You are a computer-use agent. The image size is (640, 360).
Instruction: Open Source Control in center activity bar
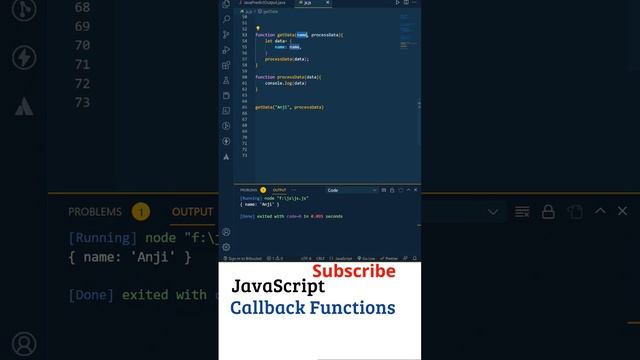(226, 34)
